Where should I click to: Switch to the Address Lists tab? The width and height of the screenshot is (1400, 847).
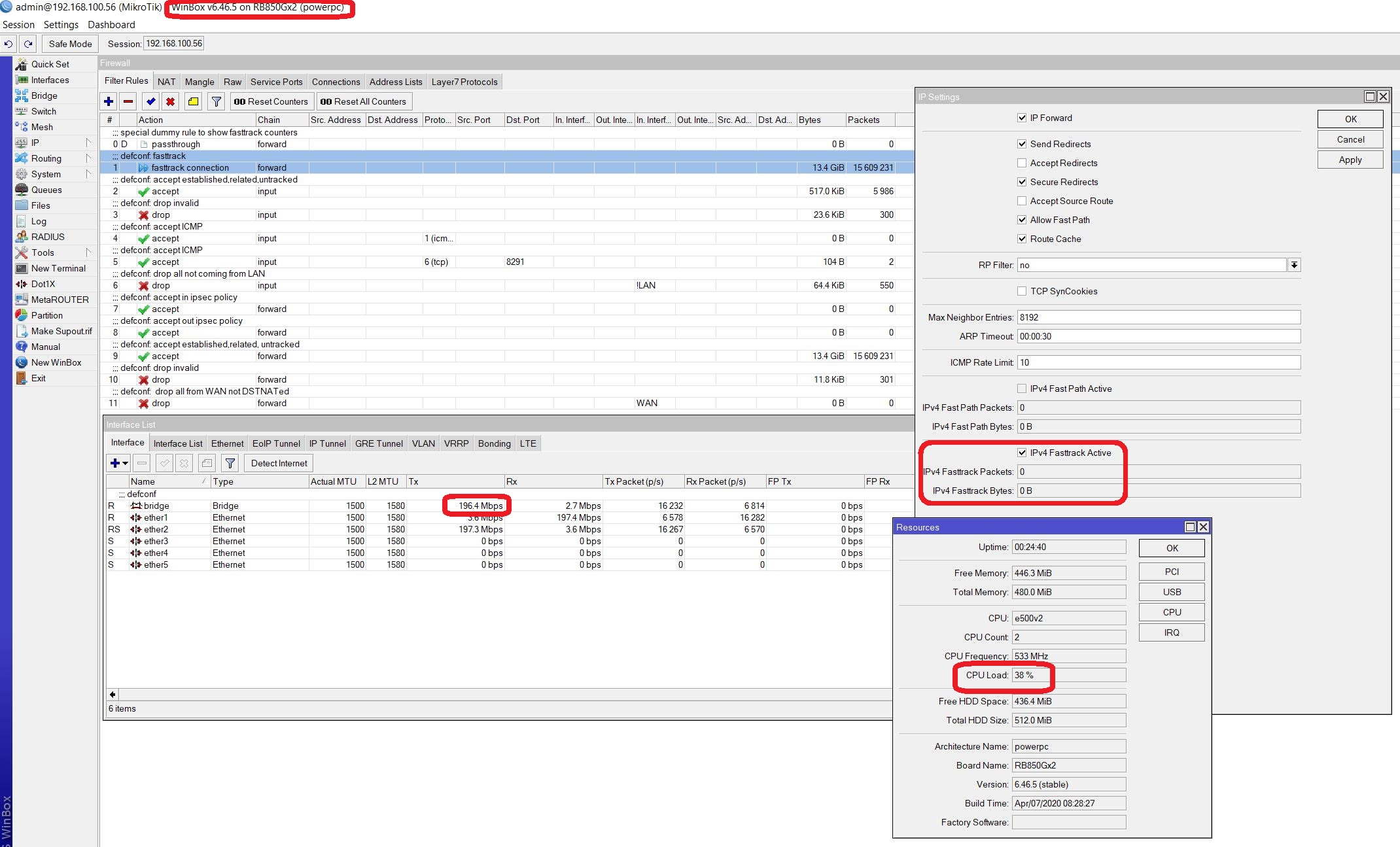tap(396, 82)
